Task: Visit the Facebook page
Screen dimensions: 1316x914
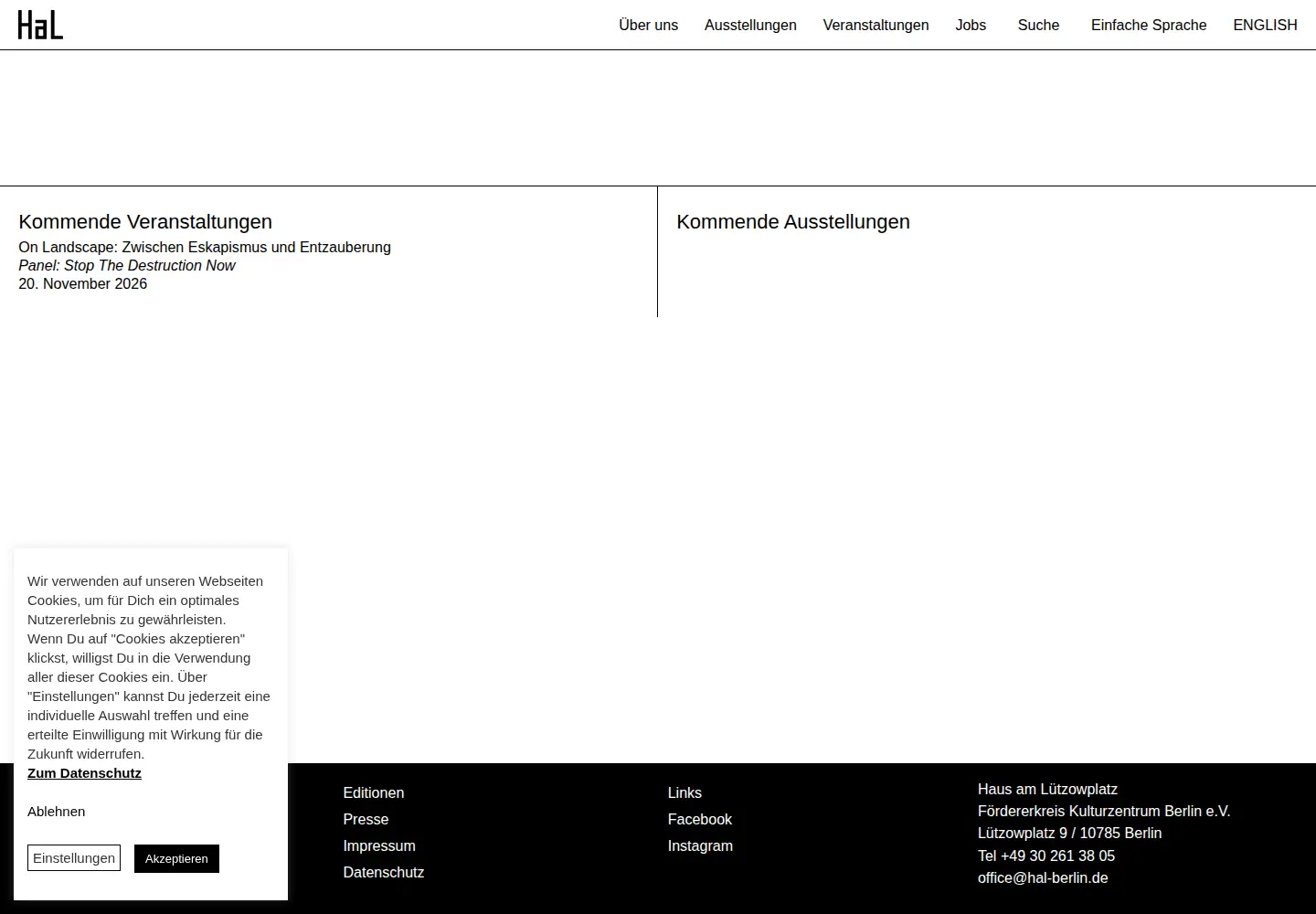Action: coord(700,820)
